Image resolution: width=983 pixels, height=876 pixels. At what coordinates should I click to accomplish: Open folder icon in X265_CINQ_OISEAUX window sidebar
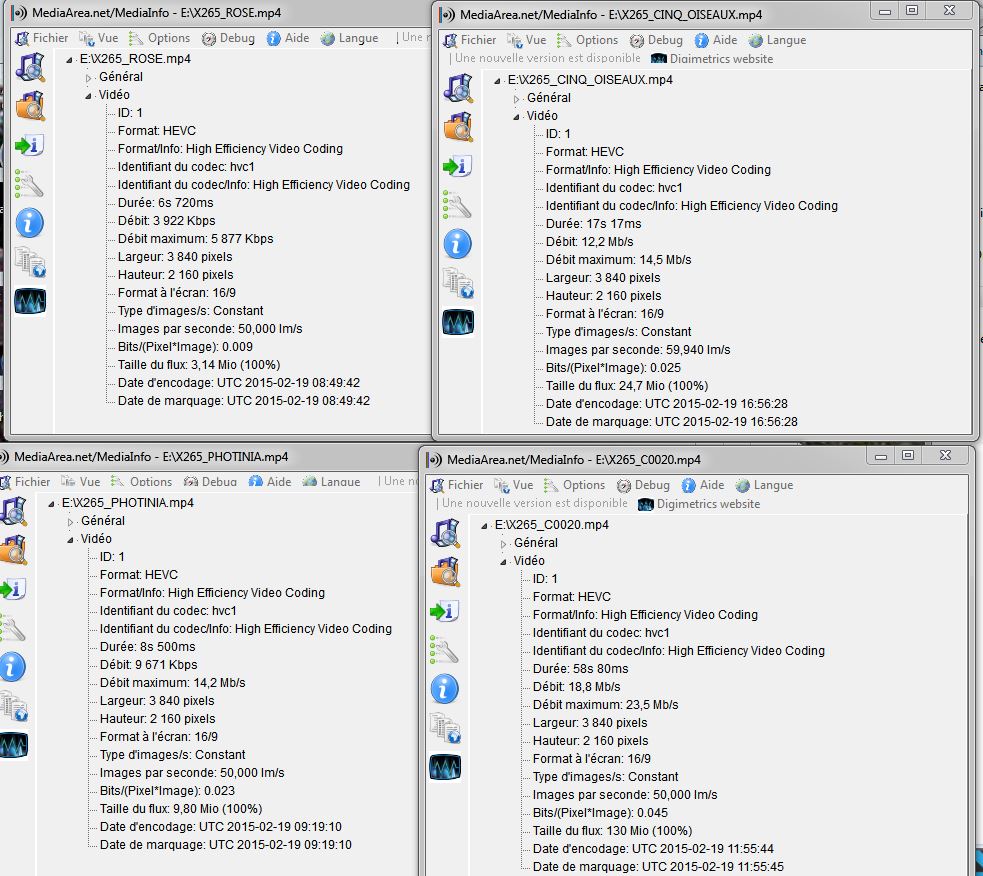tap(458, 127)
